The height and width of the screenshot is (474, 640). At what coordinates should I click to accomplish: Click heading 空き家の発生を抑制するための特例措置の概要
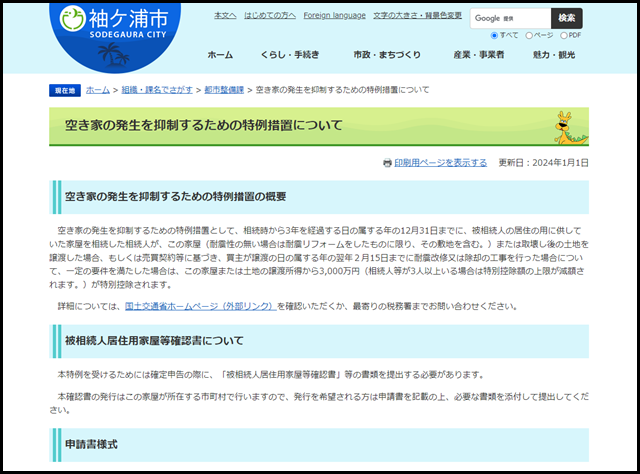click(x=176, y=197)
